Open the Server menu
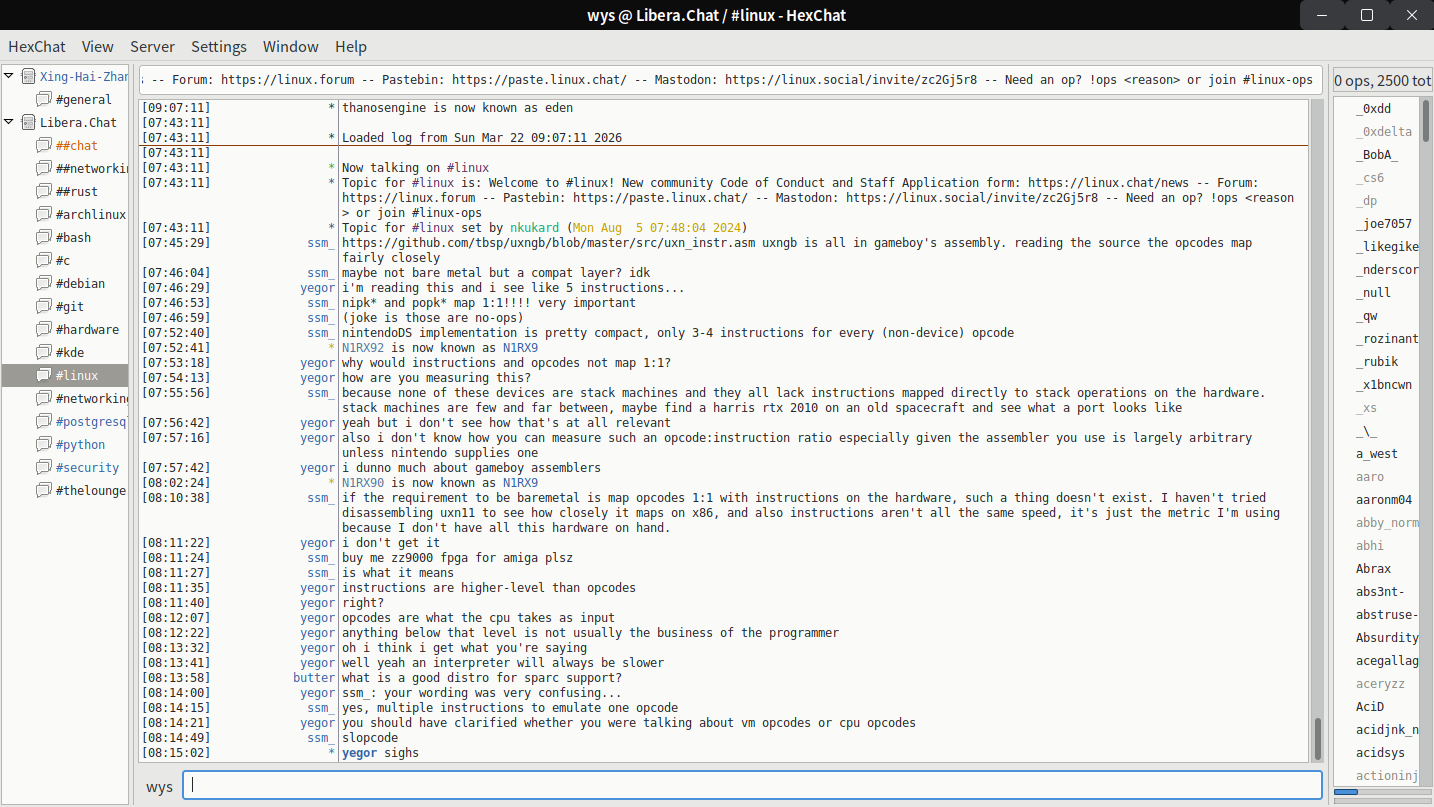1434x807 pixels. pyautogui.click(x=152, y=47)
